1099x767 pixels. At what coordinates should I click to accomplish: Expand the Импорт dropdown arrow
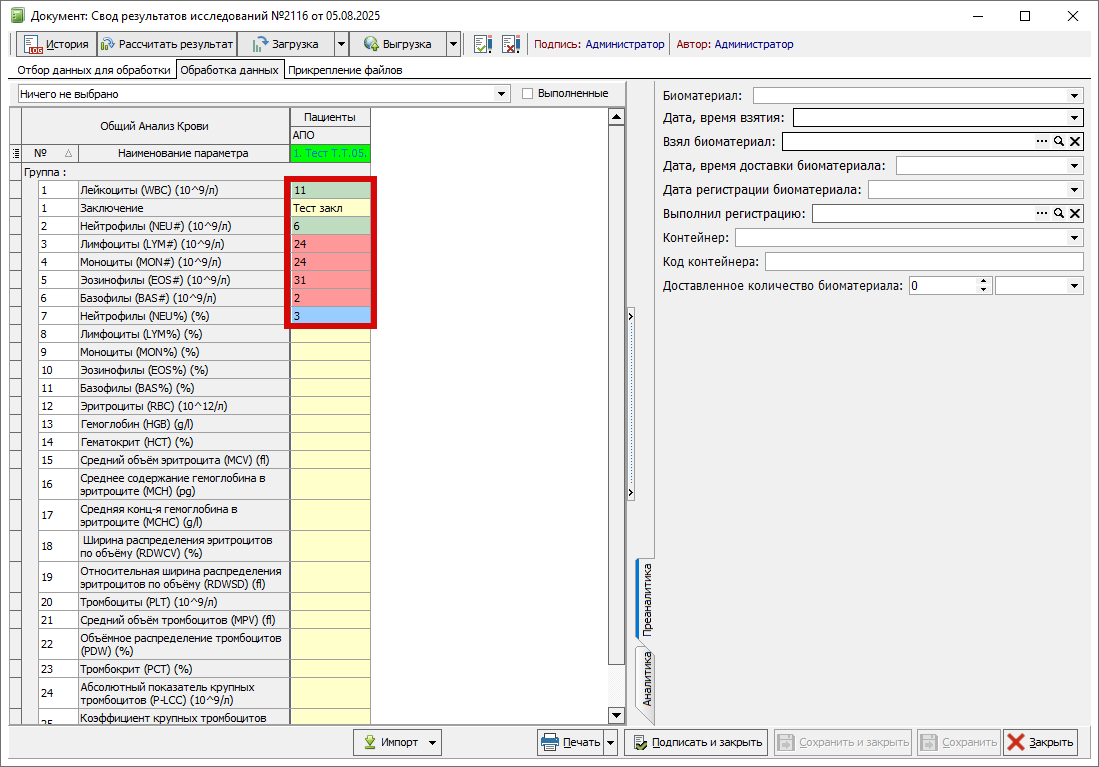pyautogui.click(x=433, y=742)
